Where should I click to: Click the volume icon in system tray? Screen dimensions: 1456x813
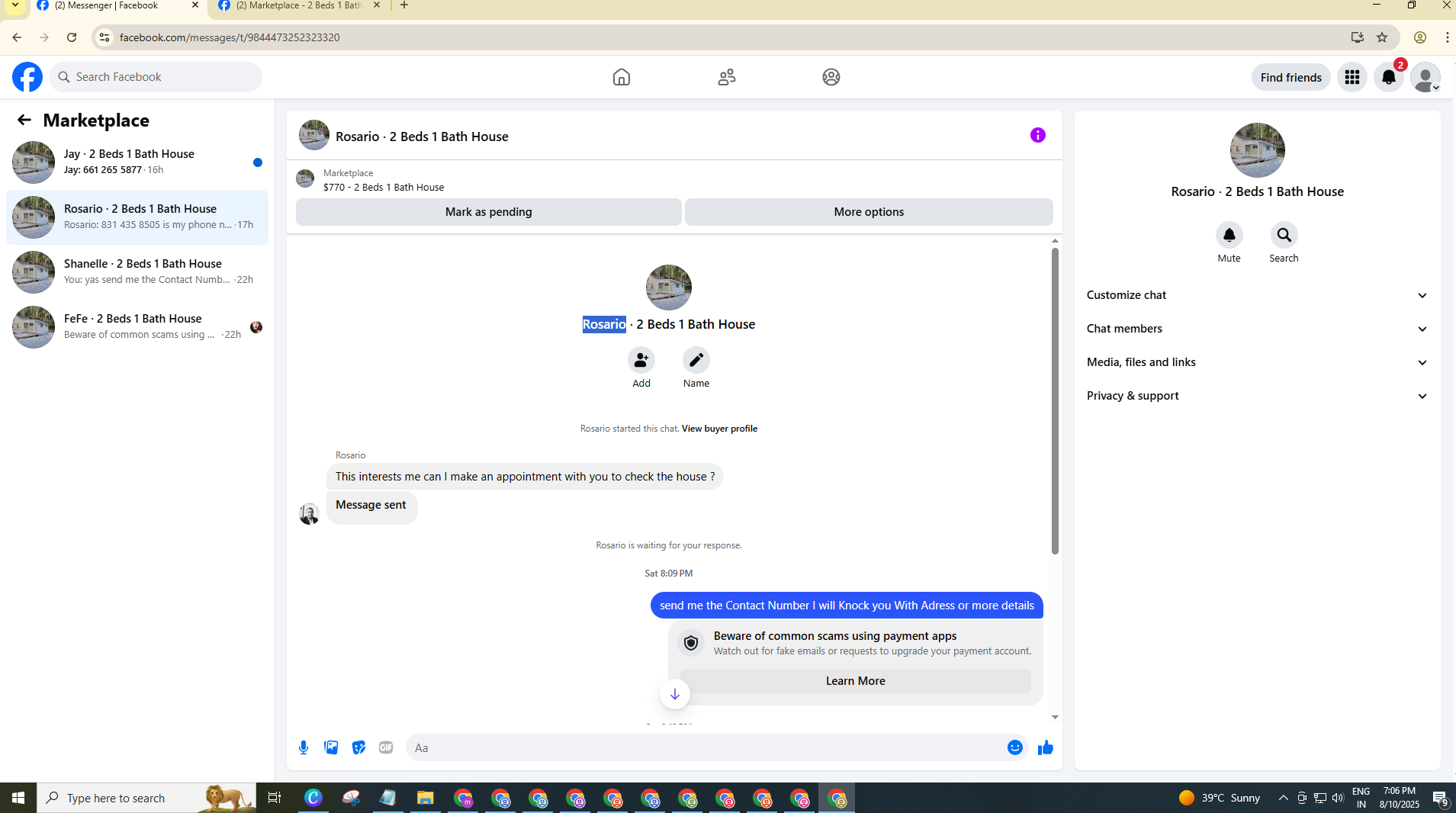pyautogui.click(x=1338, y=798)
